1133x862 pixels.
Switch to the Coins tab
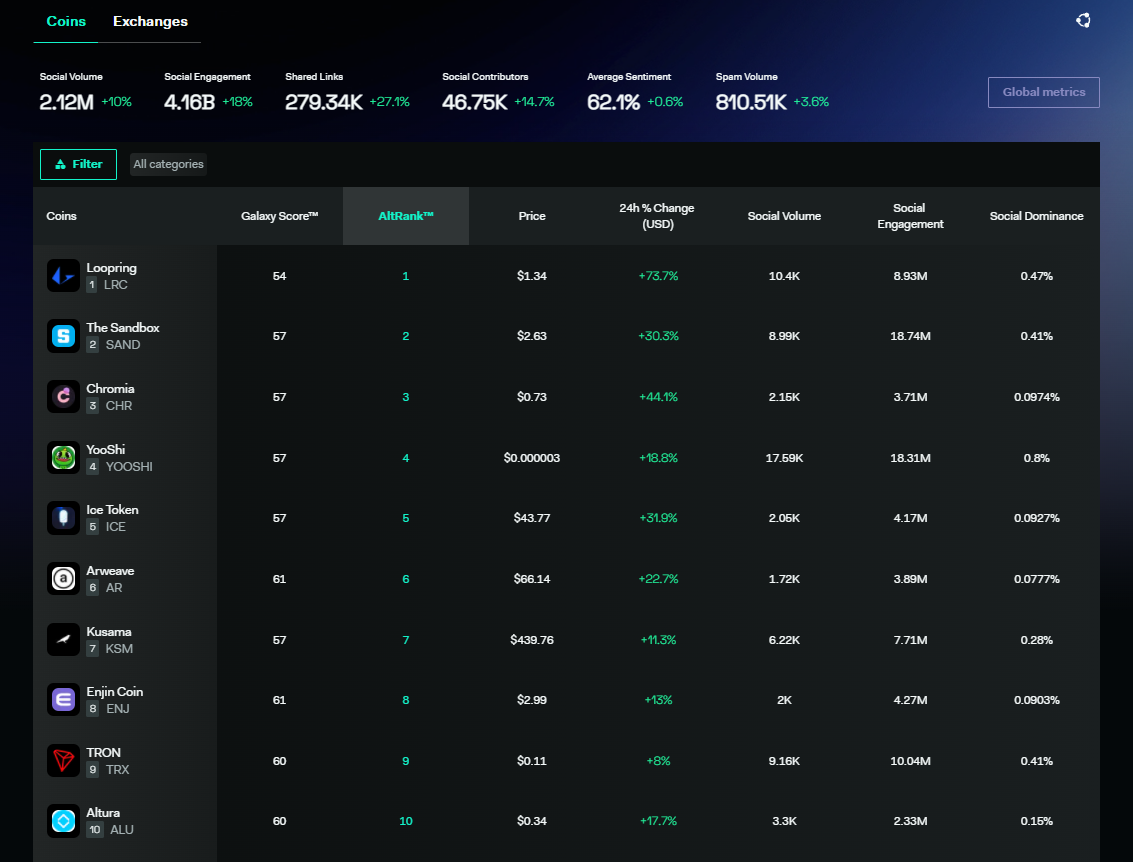(66, 22)
